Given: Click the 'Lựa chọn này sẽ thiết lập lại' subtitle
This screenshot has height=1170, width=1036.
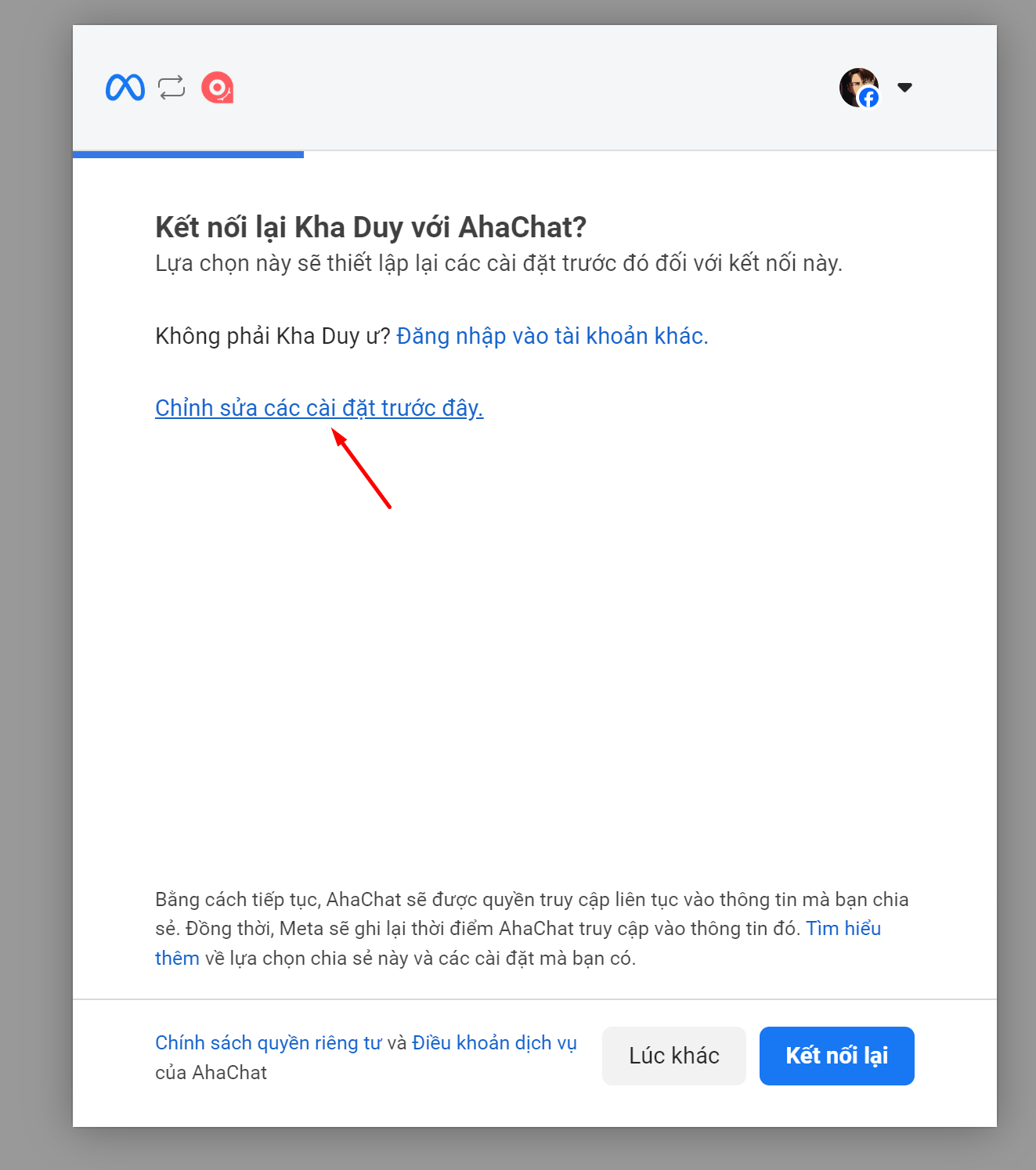Looking at the screenshot, I should 499,263.
